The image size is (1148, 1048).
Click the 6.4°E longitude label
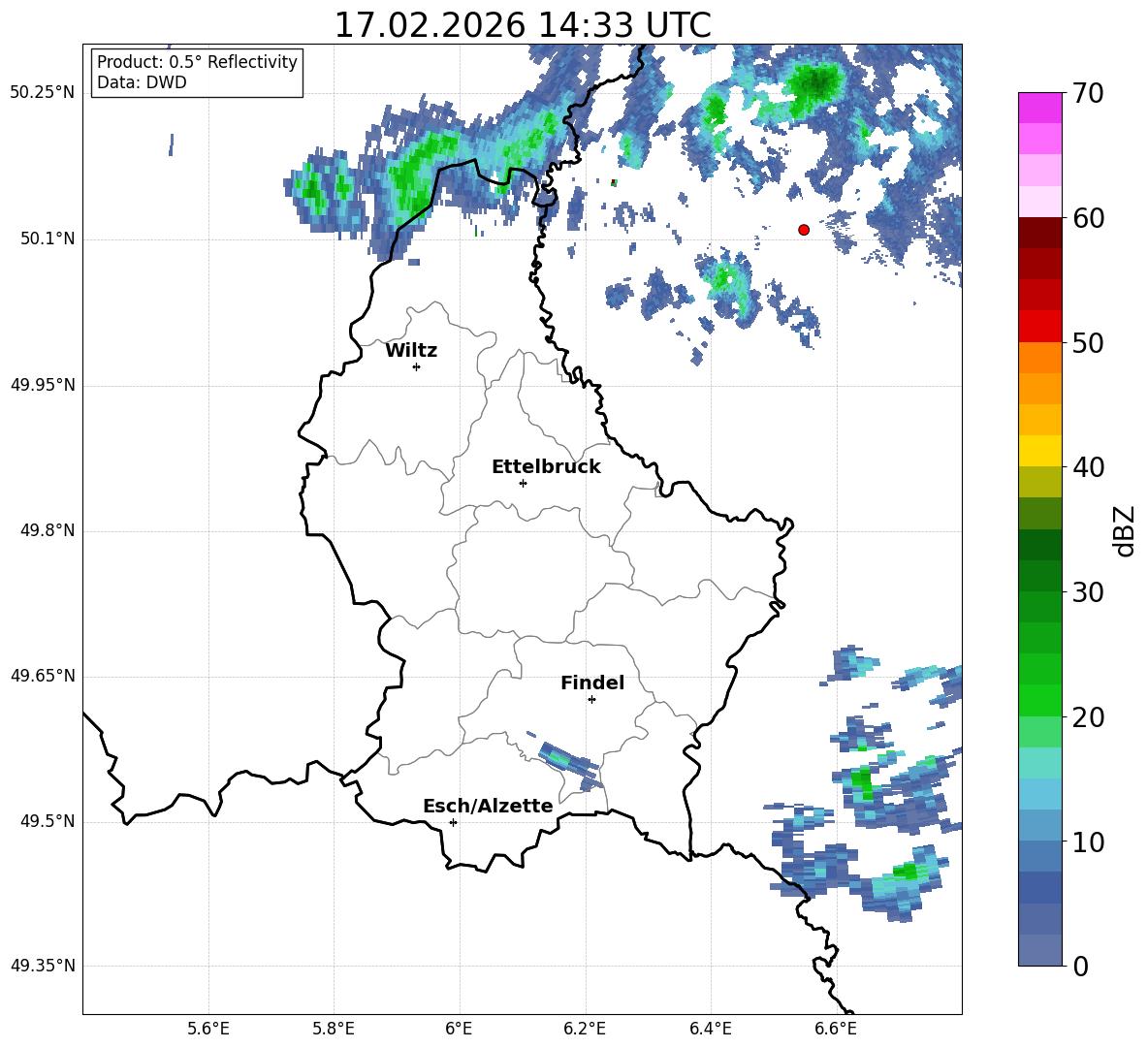coord(711,1029)
